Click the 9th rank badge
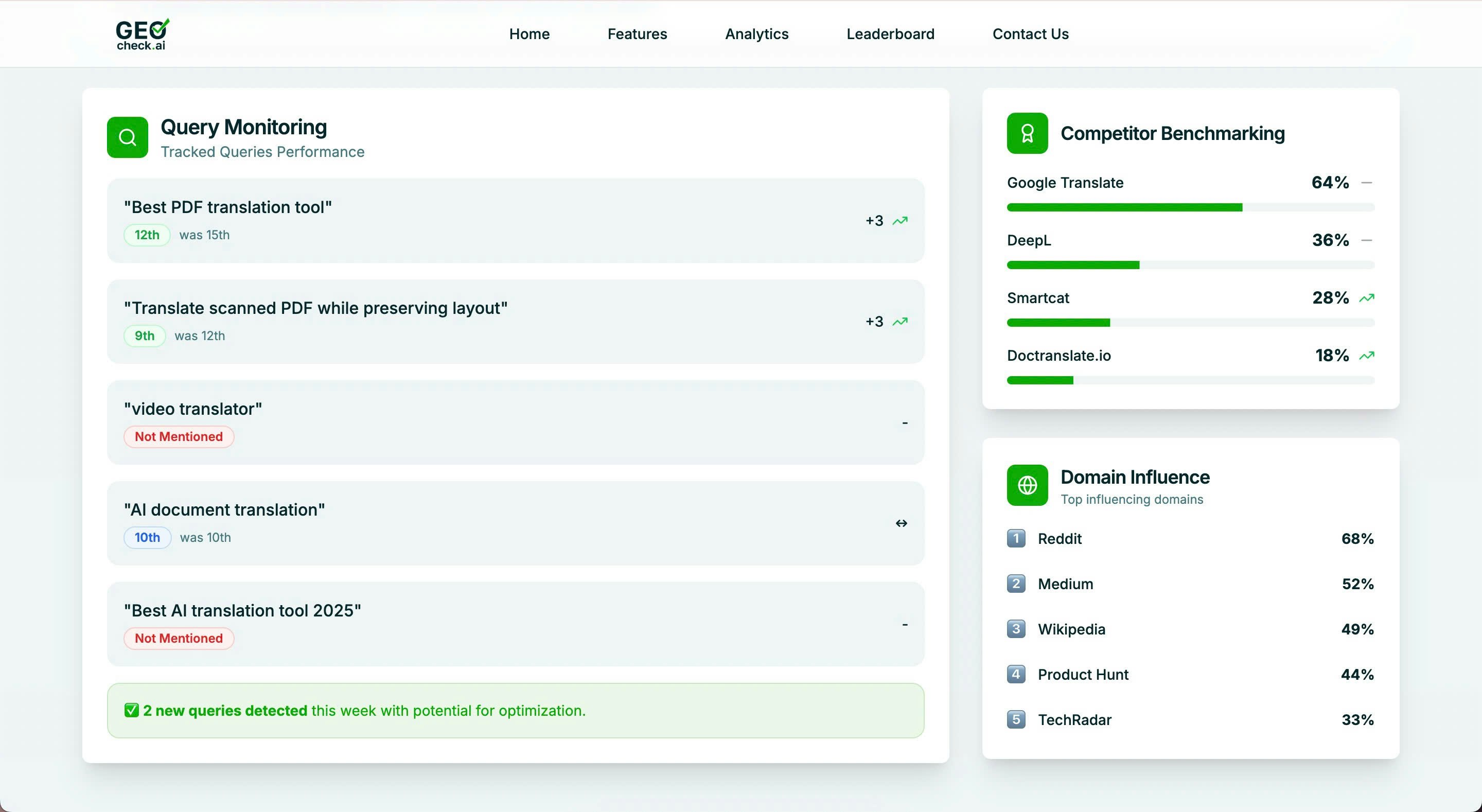 pos(145,336)
